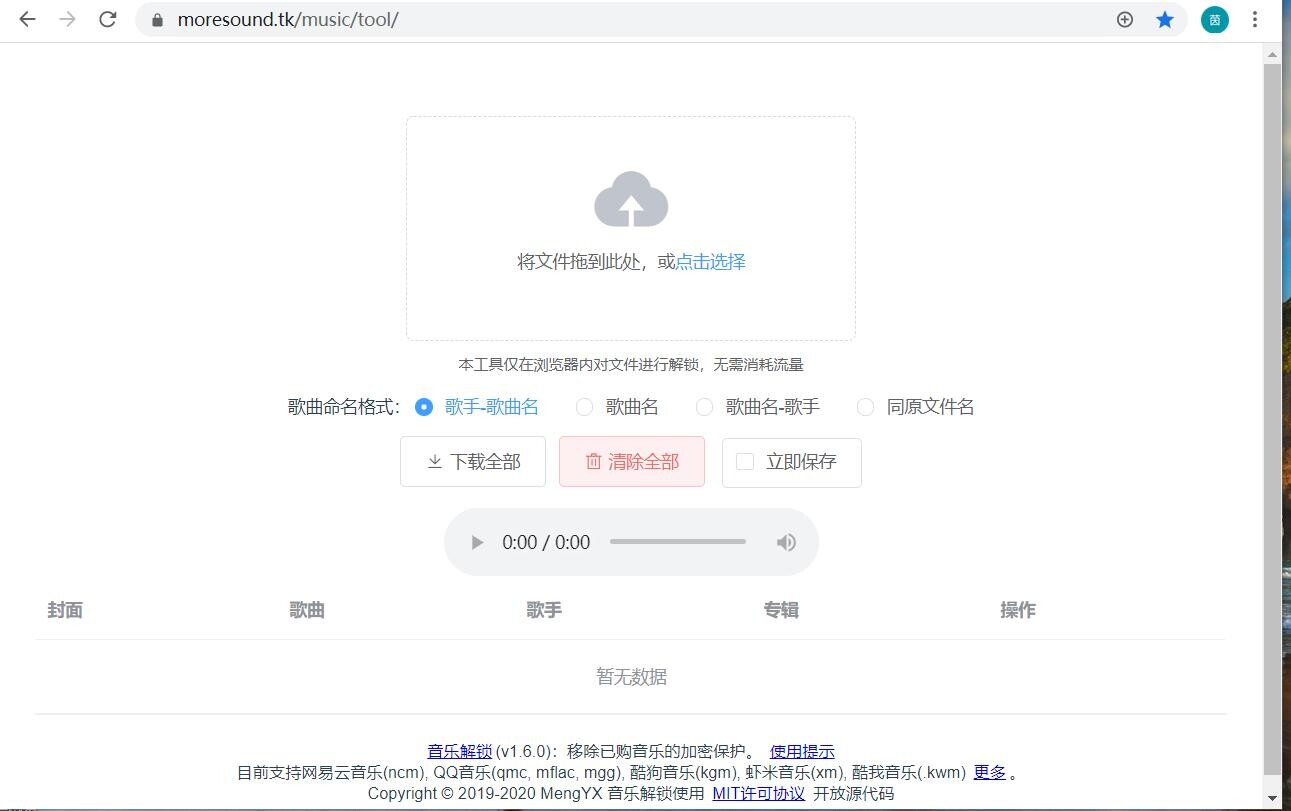Click the browser profile avatar icon
This screenshot has height=811, width=1291.
pos(1214,18)
